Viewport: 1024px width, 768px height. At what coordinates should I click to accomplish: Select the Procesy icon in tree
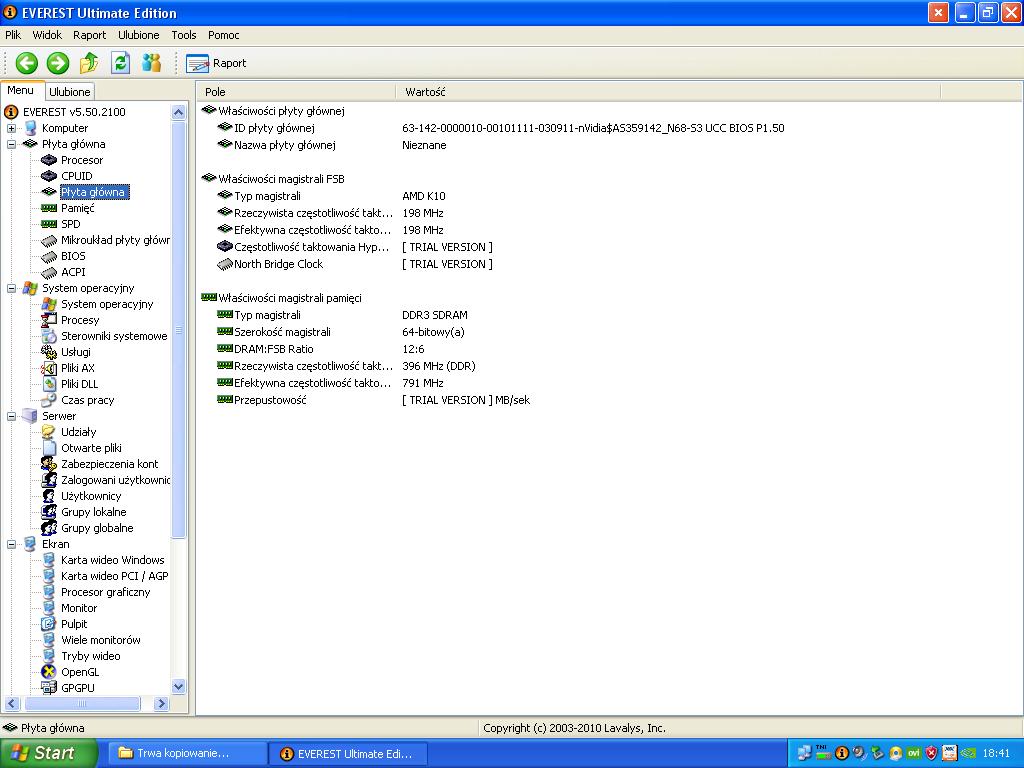(x=49, y=320)
